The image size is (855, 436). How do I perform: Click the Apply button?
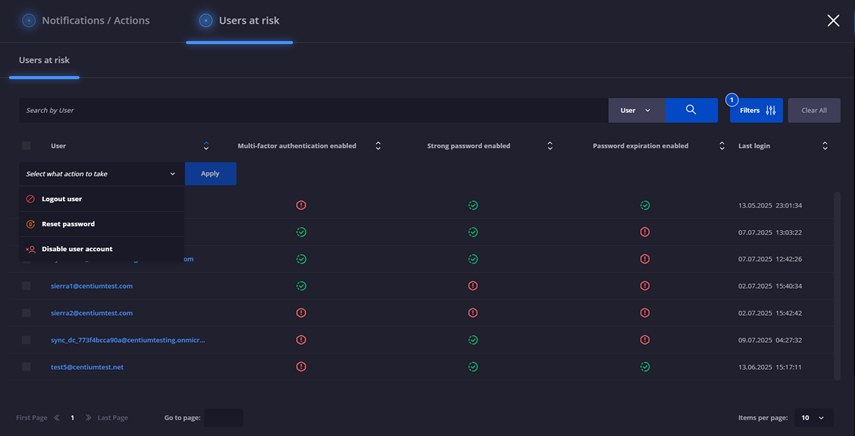(x=210, y=174)
